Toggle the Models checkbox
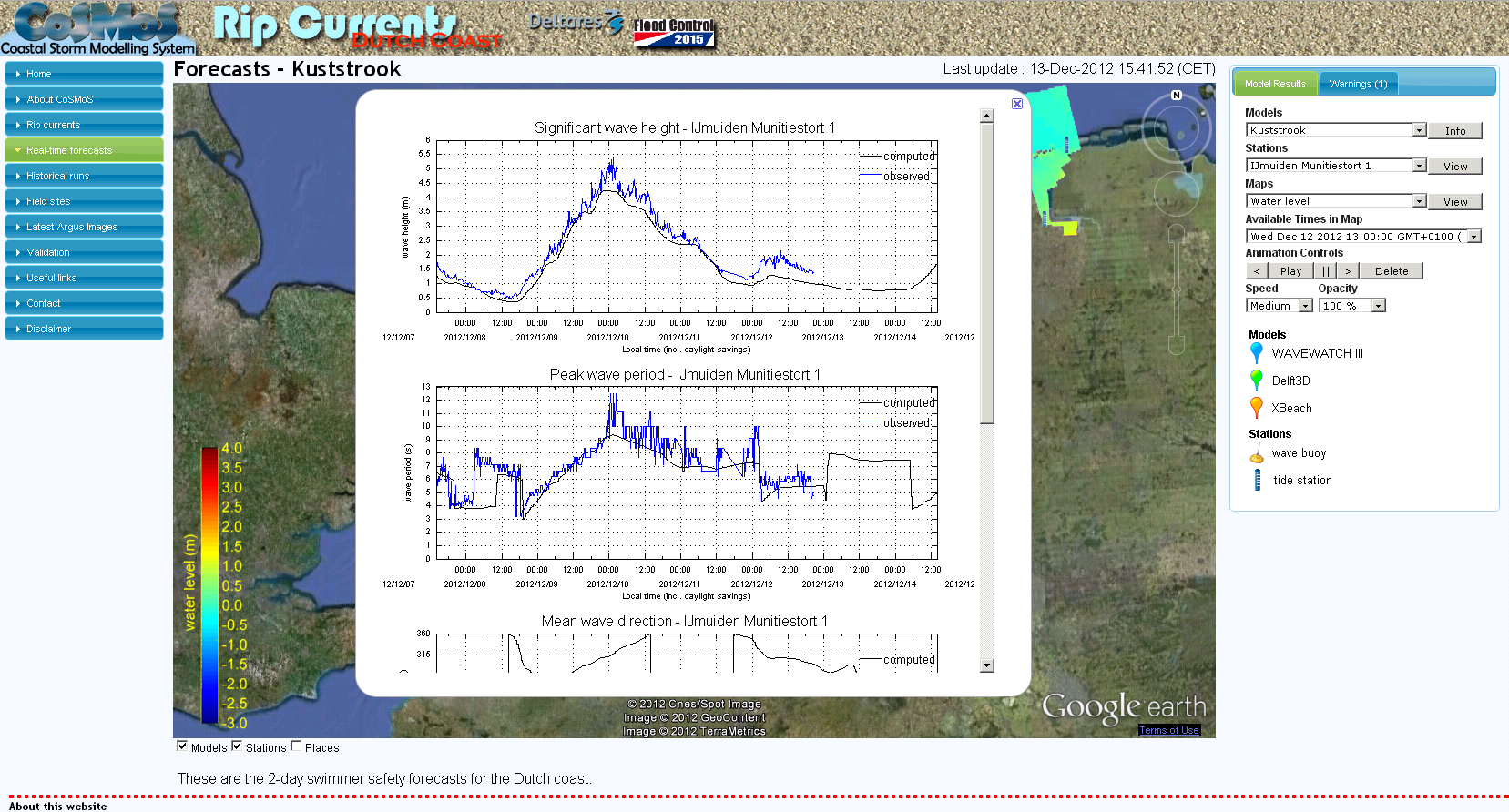The width and height of the screenshot is (1509, 812). click(x=182, y=746)
